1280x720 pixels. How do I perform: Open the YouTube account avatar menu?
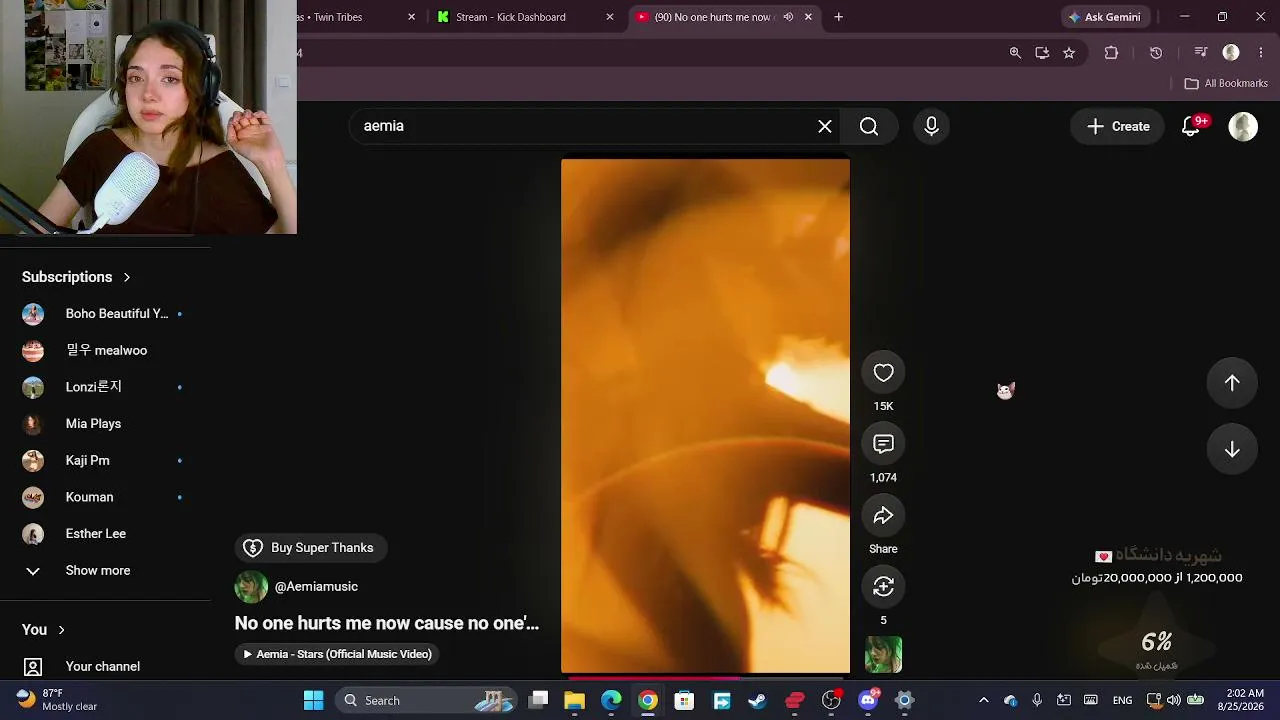[1243, 126]
